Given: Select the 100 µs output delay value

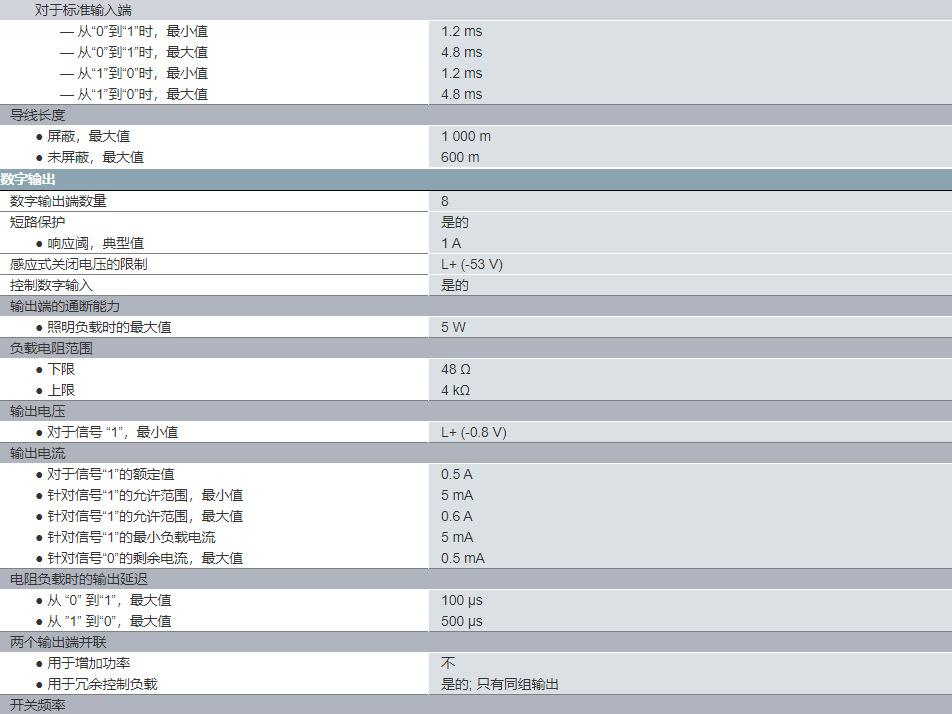Looking at the screenshot, I should pos(461,600).
